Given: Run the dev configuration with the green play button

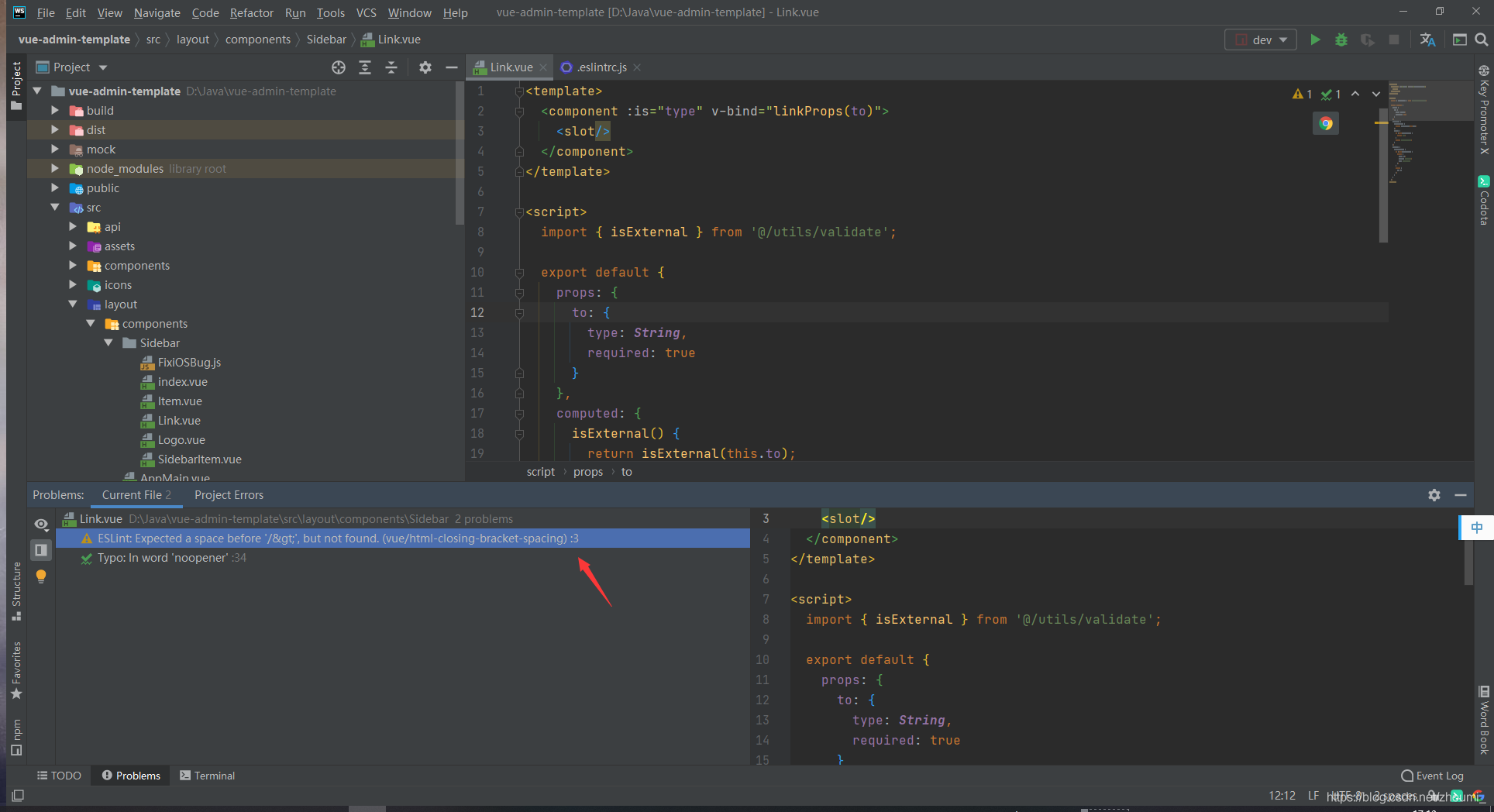Looking at the screenshot, I should pos(1315,40).
